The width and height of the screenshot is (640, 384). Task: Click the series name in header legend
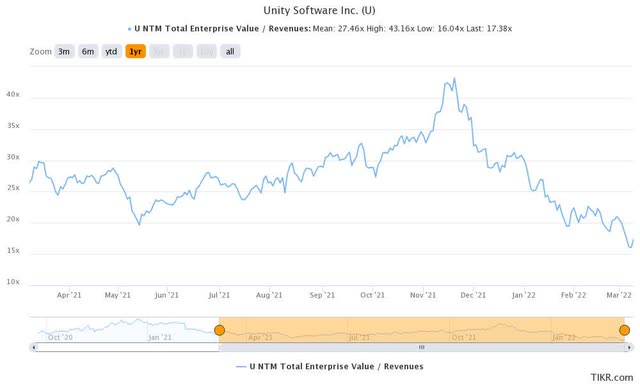(x=222, y=29)
